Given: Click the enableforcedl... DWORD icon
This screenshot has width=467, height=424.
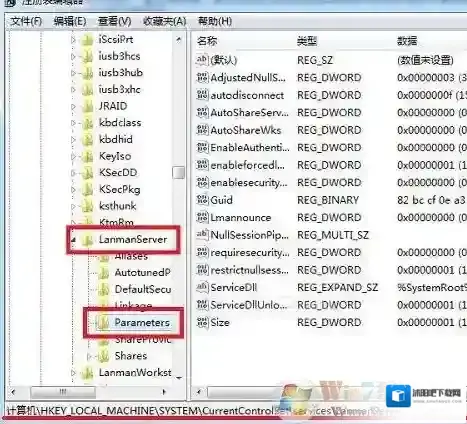Looking at the screenshot, I should [x=202, y=165].
